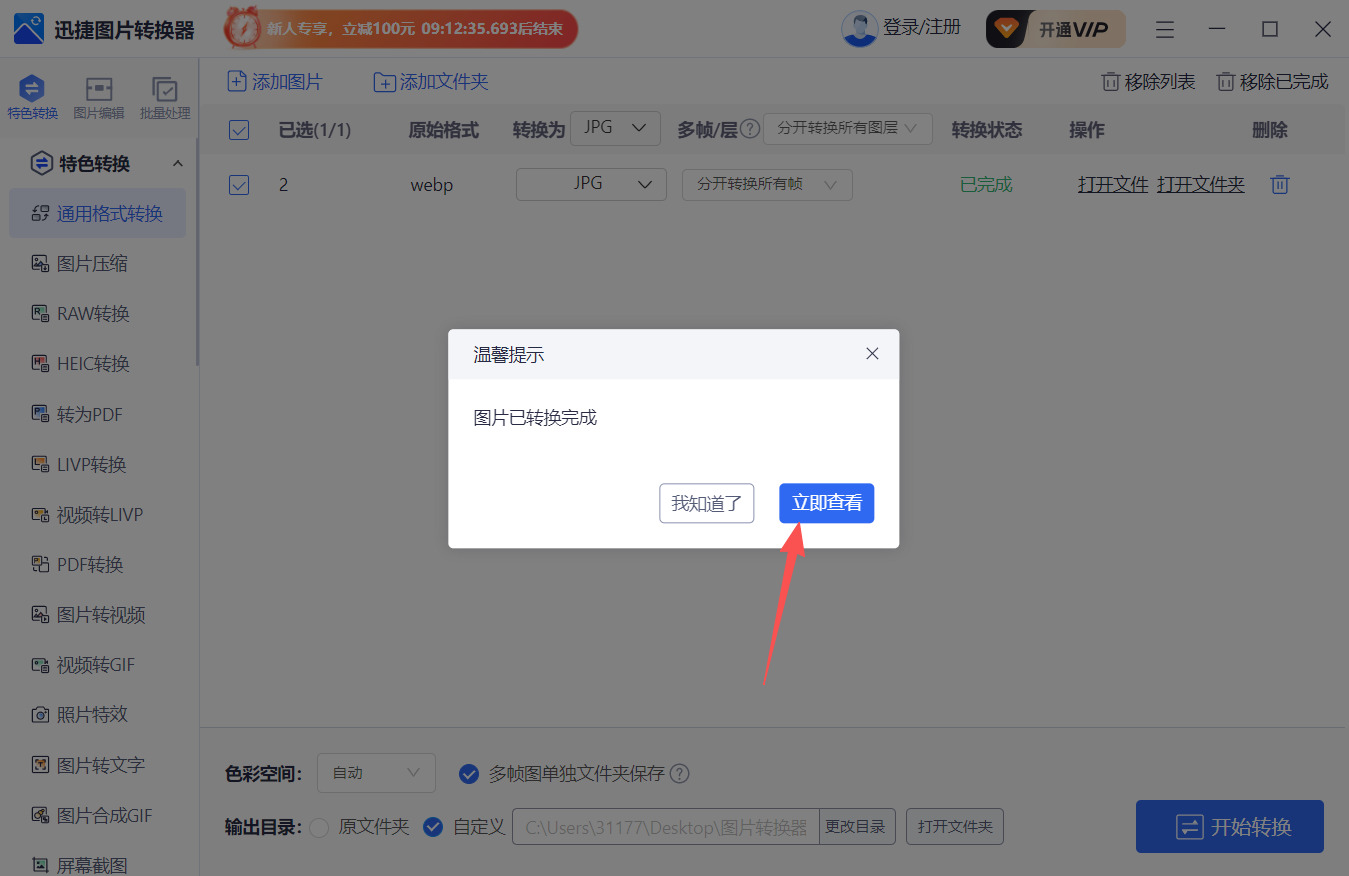Click 打开文件 link for the webp row

tap(1113, 184)
